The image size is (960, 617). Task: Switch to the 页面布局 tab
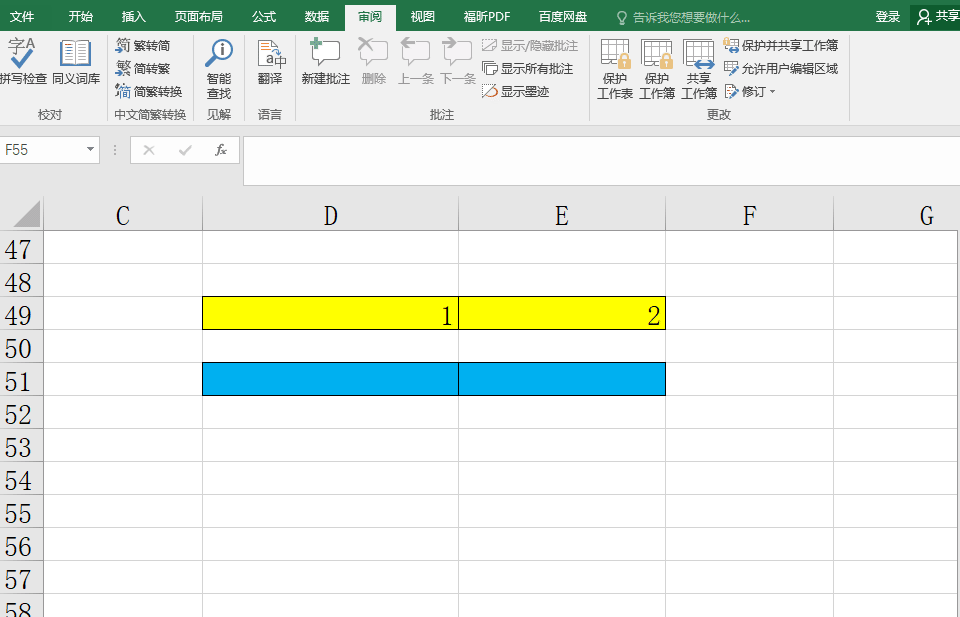point(198,17)
